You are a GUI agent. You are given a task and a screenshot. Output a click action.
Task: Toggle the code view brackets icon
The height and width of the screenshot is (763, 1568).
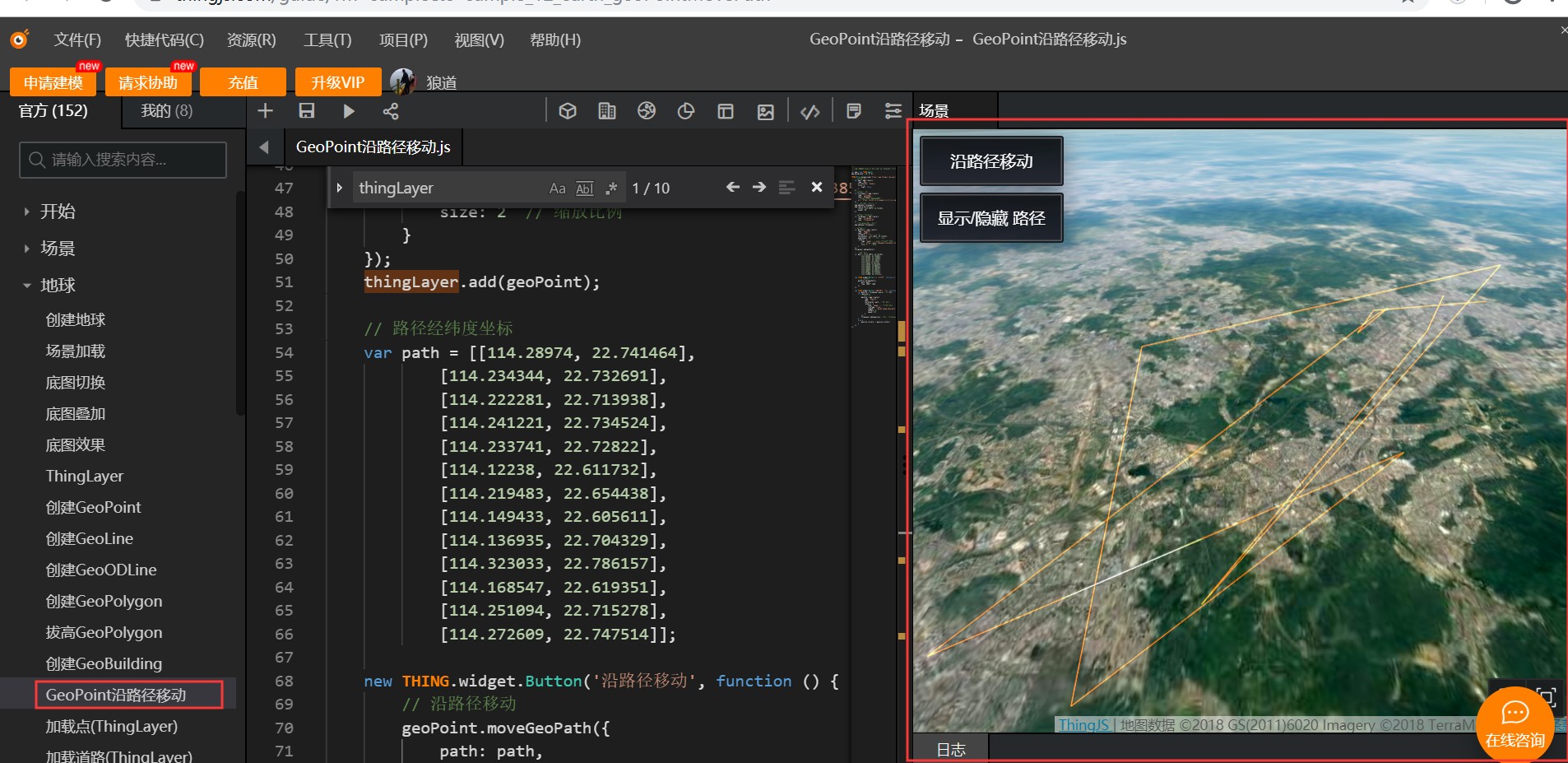[x=810, y=111]
